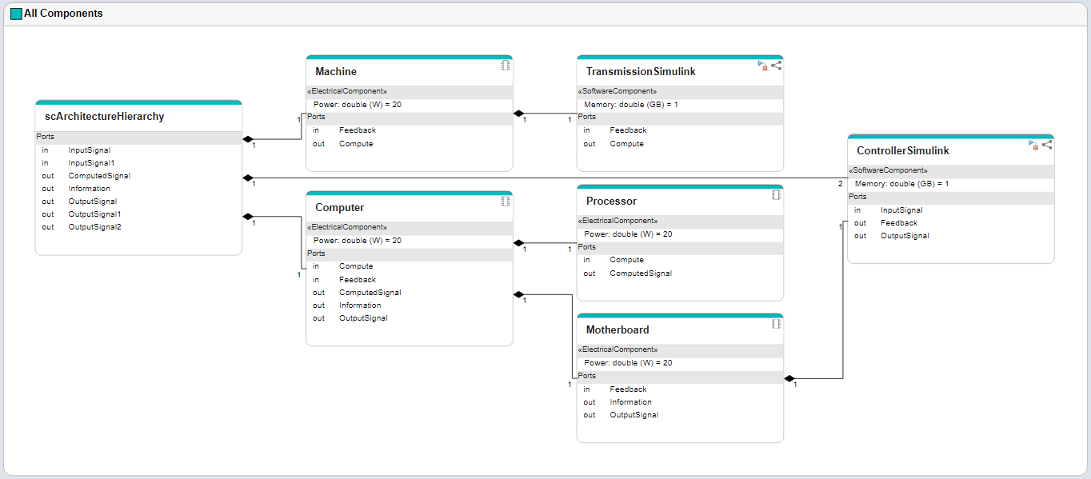Image resolution: width=1091 pixels, height=479 pixels.
Task: Click the Information port in scArchitectureHierarchy
Action: 89,188
